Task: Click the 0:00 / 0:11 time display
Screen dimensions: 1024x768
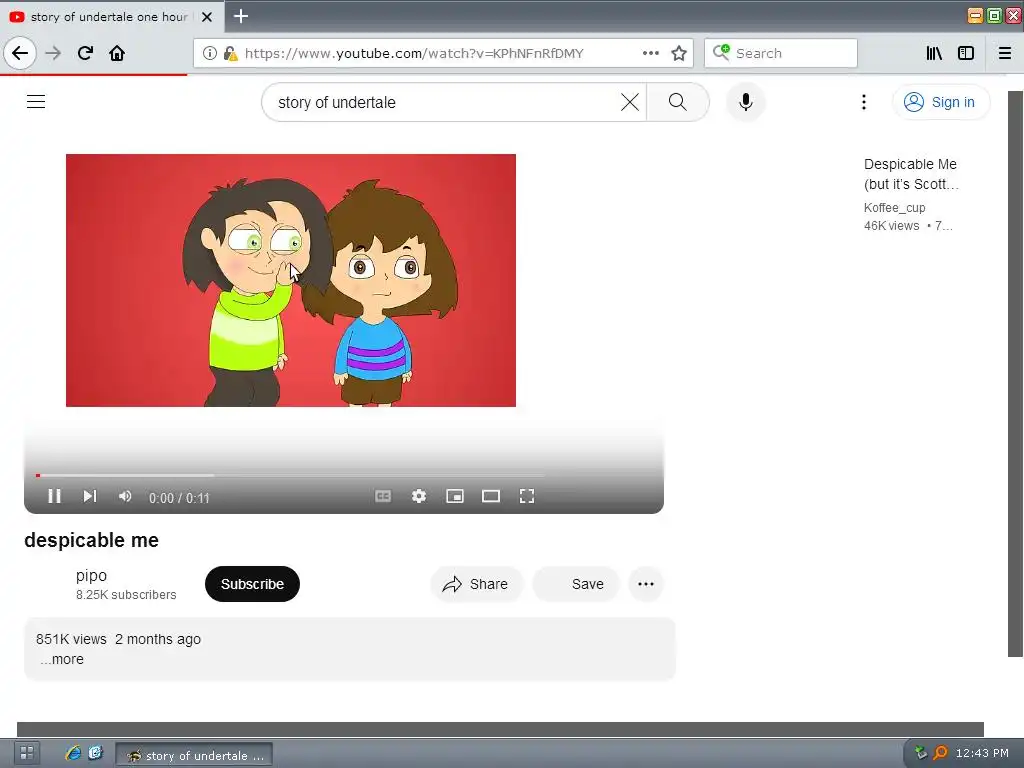Action: point(179,498)
